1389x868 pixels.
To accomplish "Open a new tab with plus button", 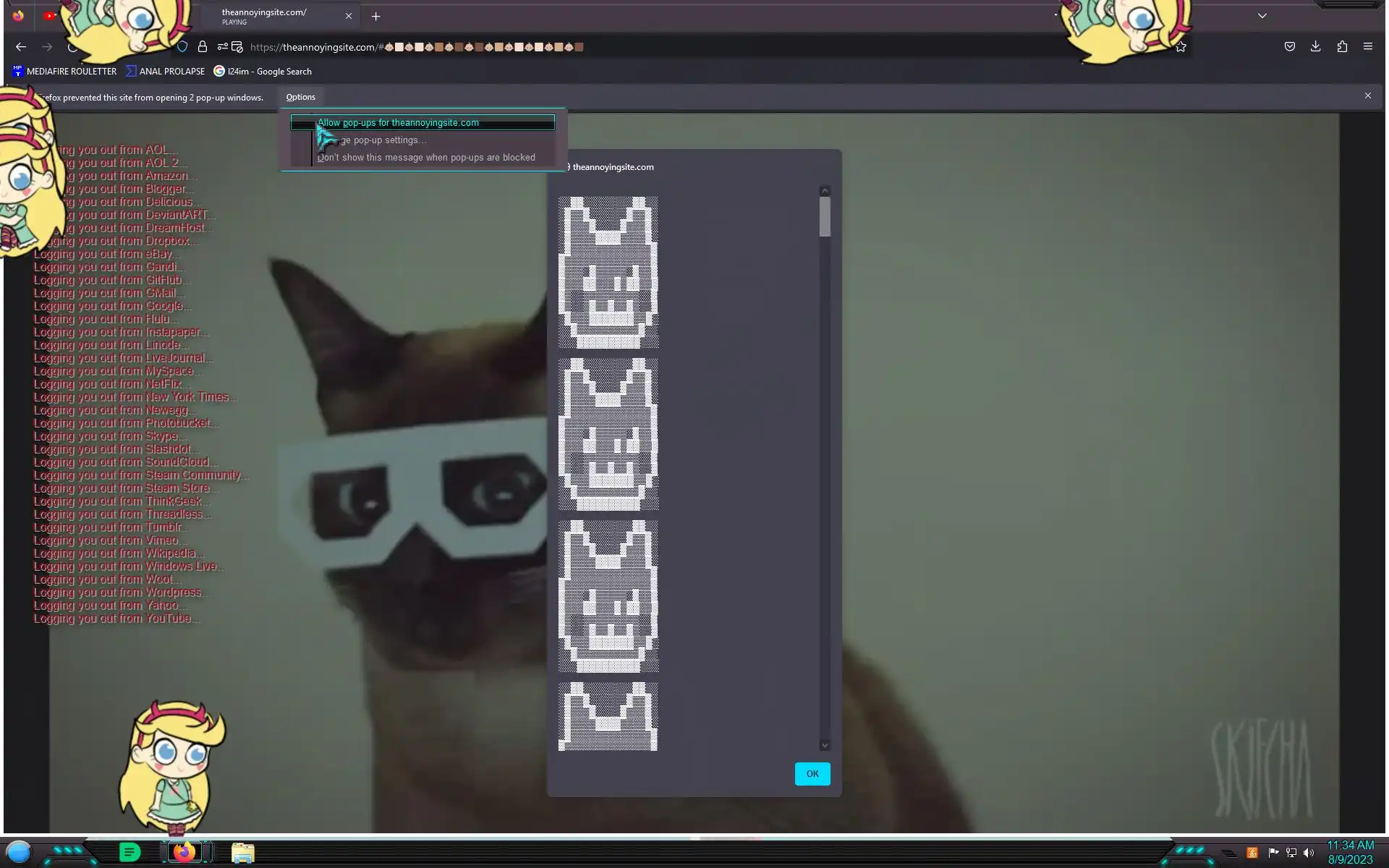I will coord(375,16).
